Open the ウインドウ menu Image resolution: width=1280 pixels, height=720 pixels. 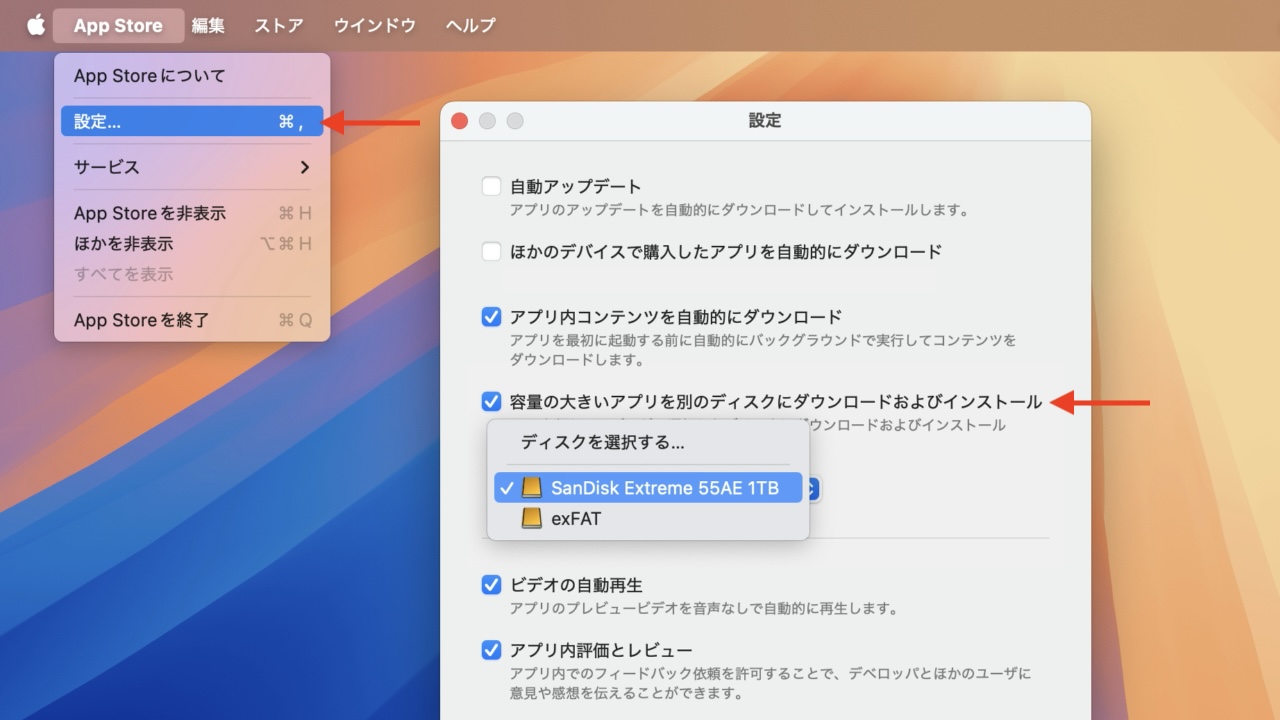click(375, 26)
